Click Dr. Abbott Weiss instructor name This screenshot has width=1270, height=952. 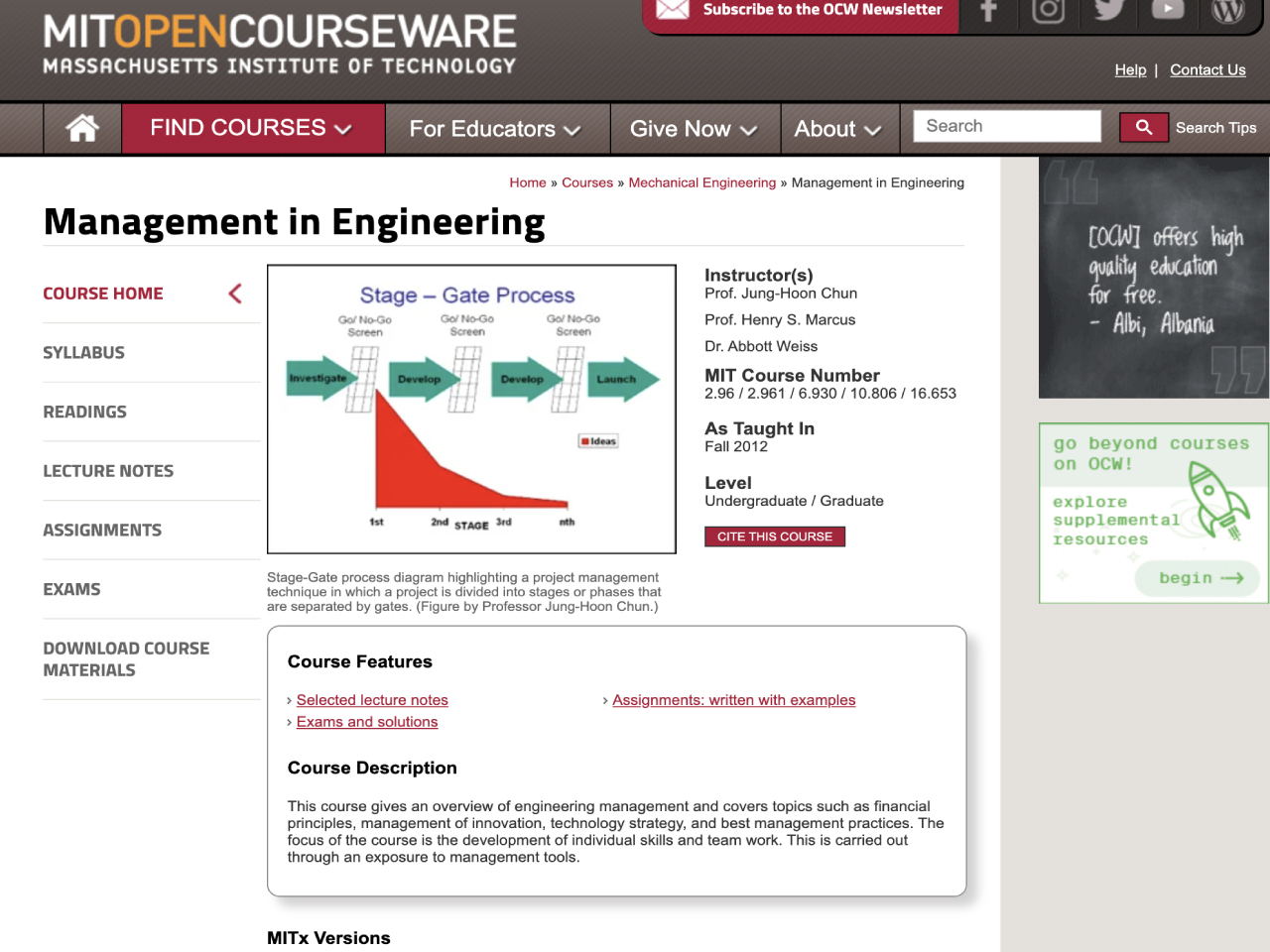click(761, 347)
